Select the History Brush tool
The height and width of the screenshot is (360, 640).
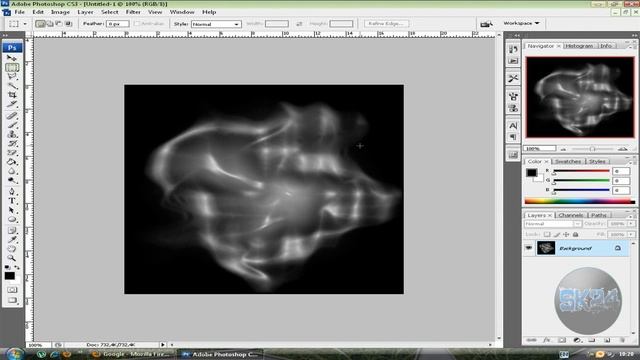(x=12, y=144)
